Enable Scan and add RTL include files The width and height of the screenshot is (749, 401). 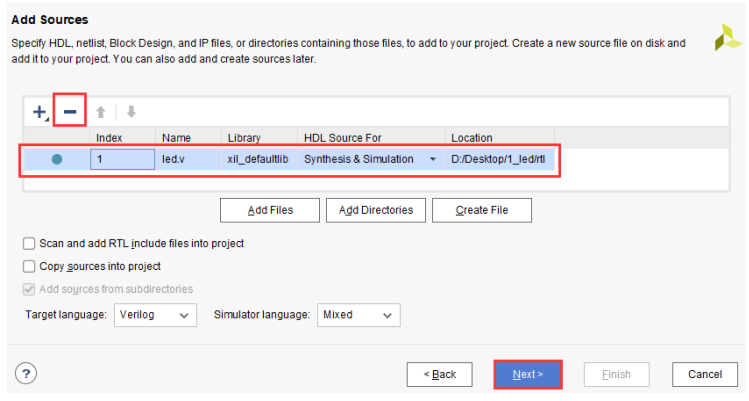[x=29, y=243]
